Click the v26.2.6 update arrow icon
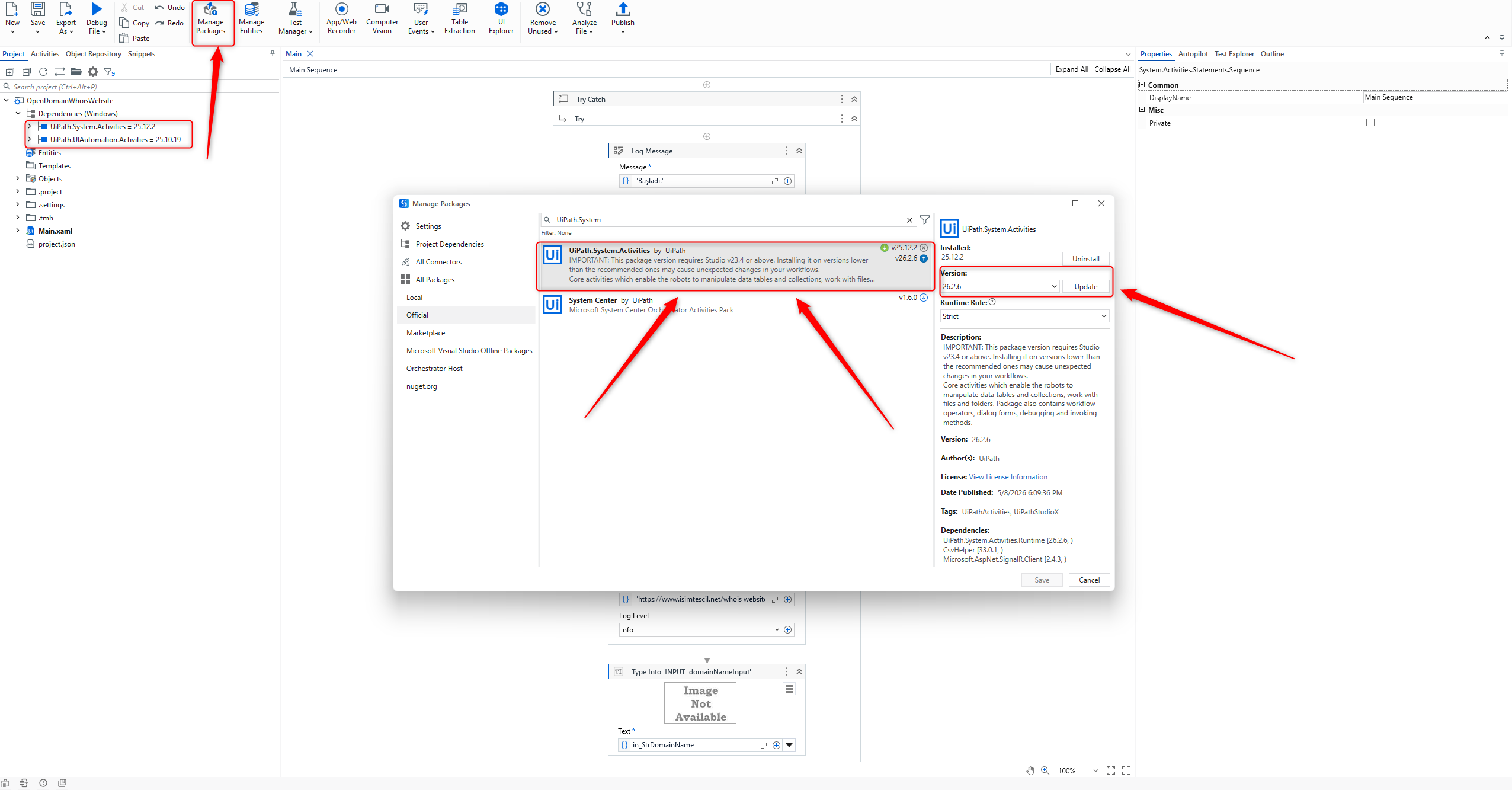This screenshot has height=790, width=1512. click(924, 258)
